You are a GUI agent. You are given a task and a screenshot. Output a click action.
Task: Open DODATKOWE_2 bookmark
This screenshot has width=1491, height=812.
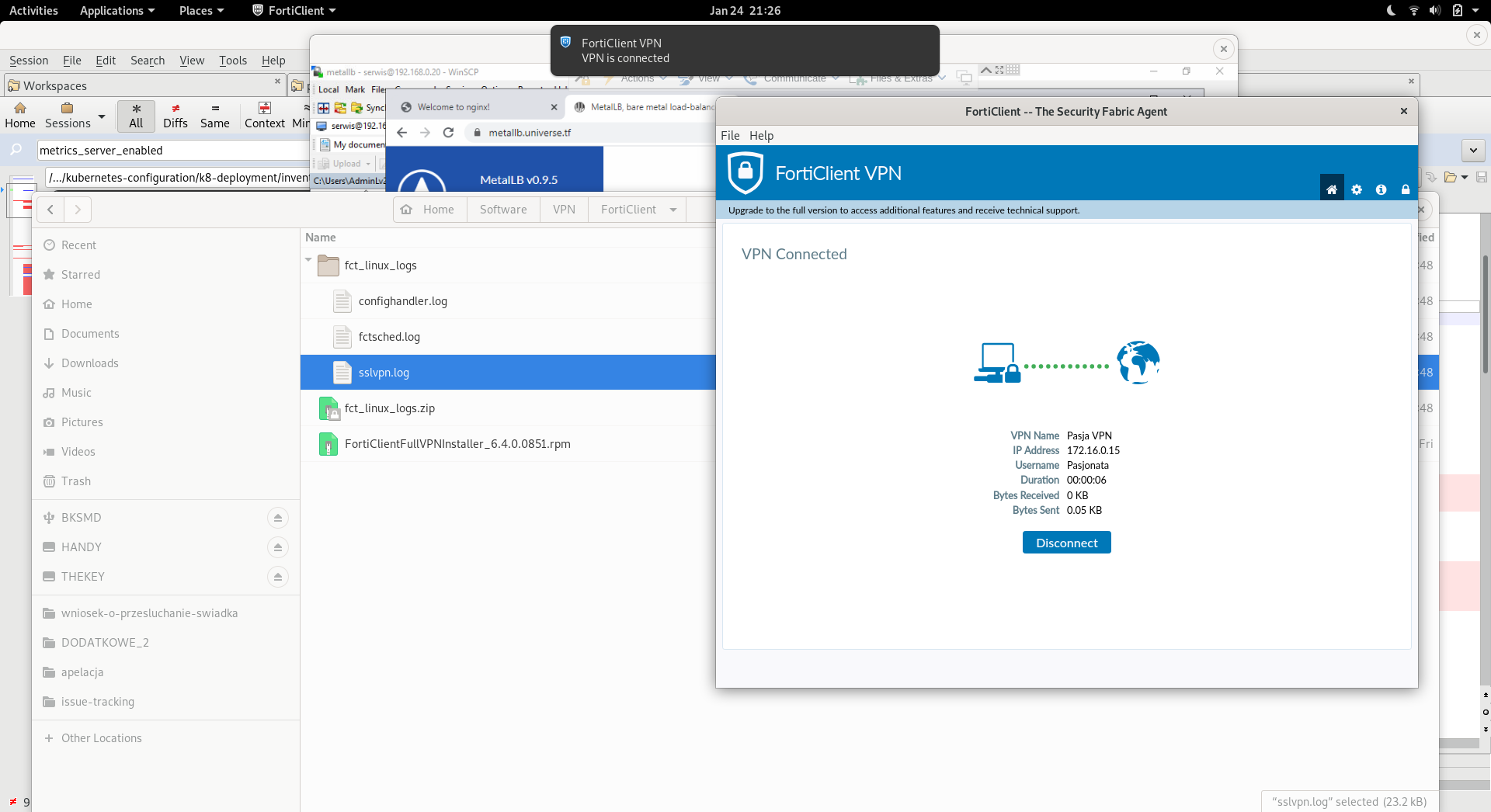[x=165, y=643]
